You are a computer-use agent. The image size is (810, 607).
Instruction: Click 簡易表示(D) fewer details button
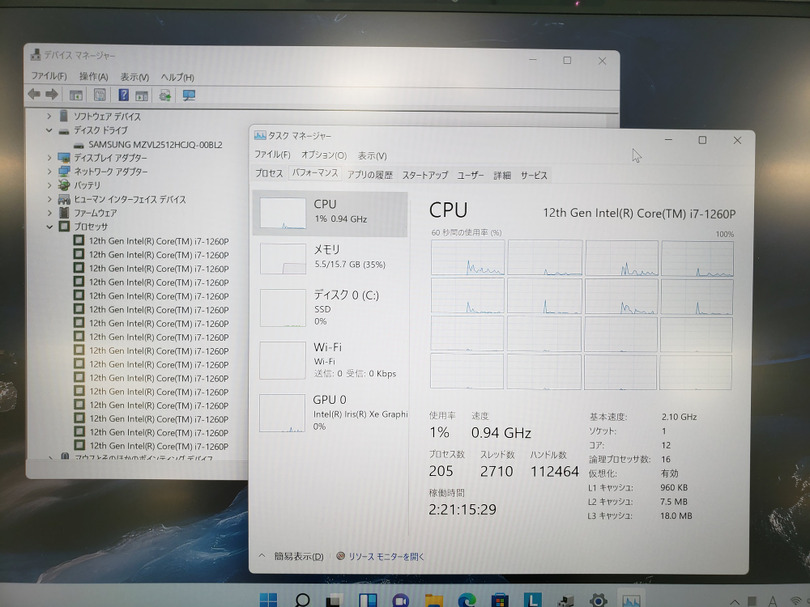pyautogui.click(x=299, y=556)
